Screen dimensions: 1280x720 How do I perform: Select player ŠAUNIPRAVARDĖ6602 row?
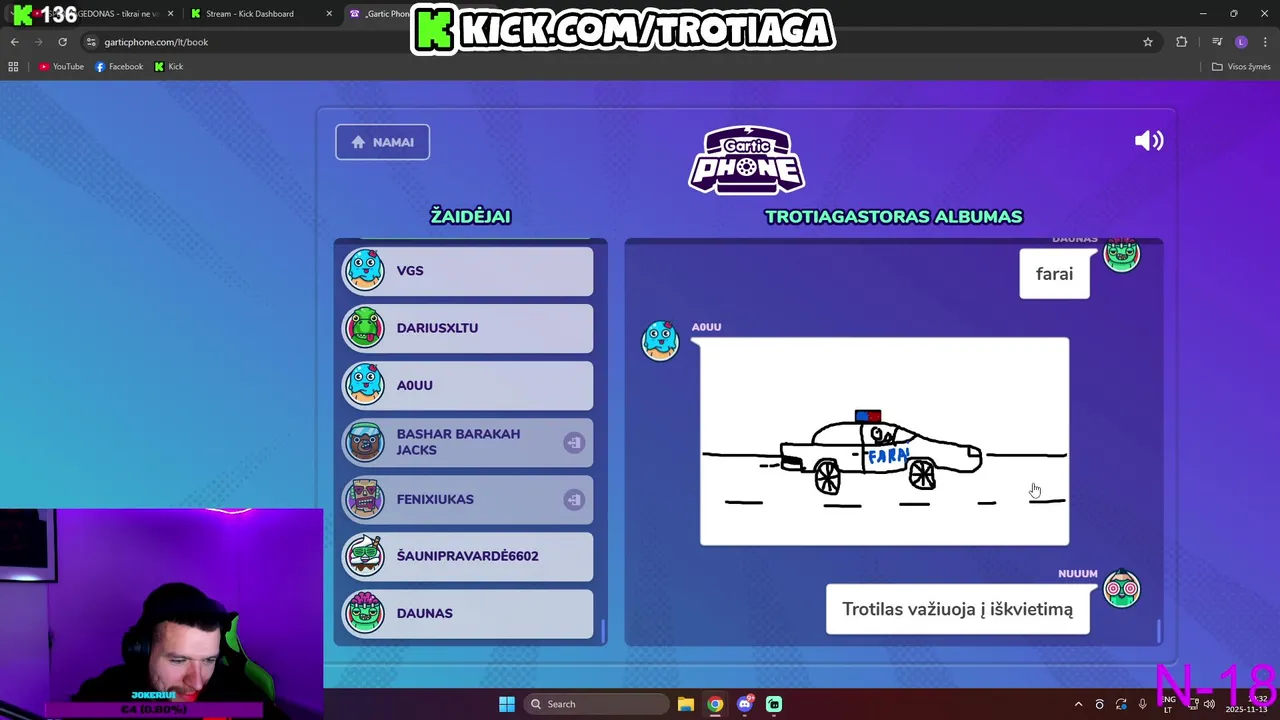point(468,556)
